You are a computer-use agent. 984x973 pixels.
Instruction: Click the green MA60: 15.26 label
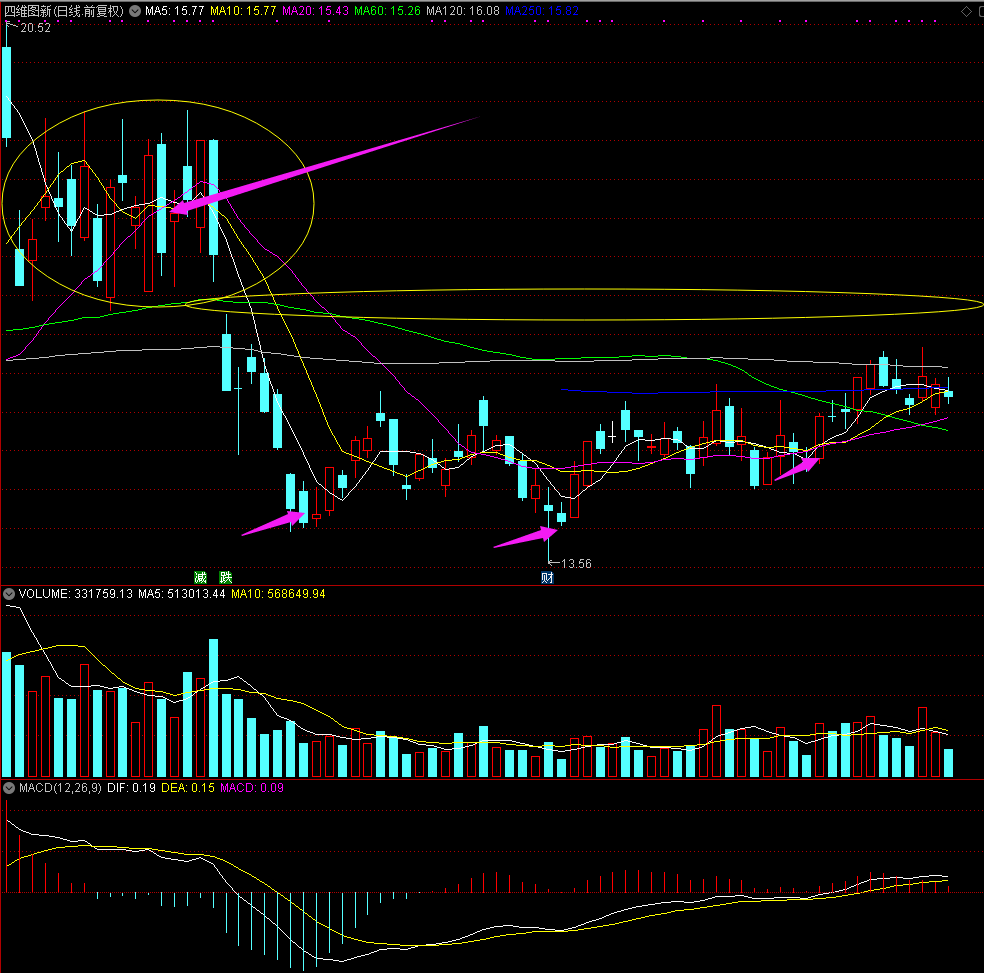tap(387, 11)
